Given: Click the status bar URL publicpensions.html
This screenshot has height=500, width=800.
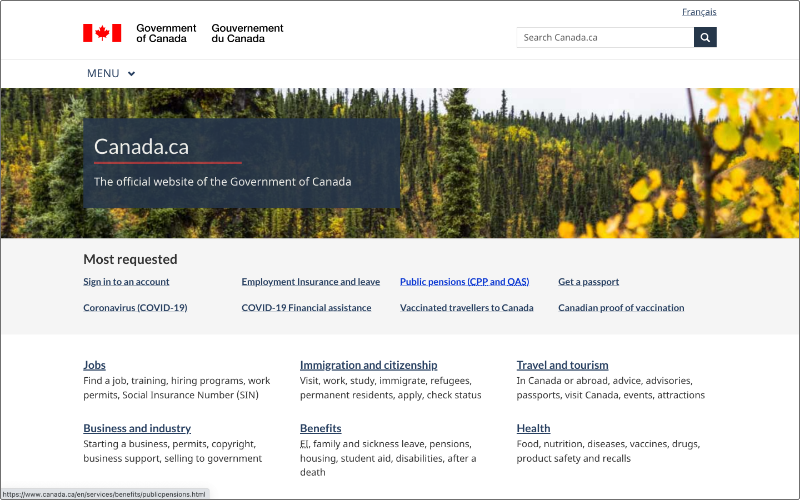Looking at the screenshot, I should (104, 494).
